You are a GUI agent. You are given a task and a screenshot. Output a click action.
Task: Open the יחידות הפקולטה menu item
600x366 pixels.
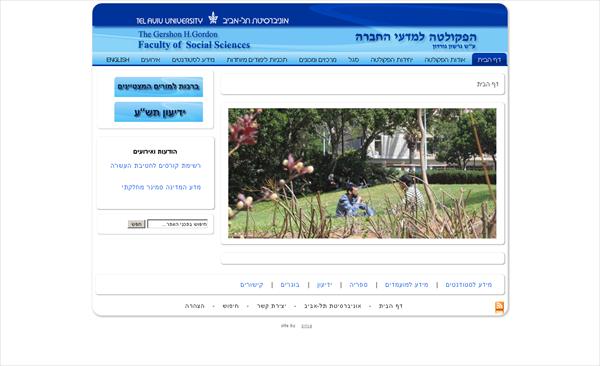point(391,60)
